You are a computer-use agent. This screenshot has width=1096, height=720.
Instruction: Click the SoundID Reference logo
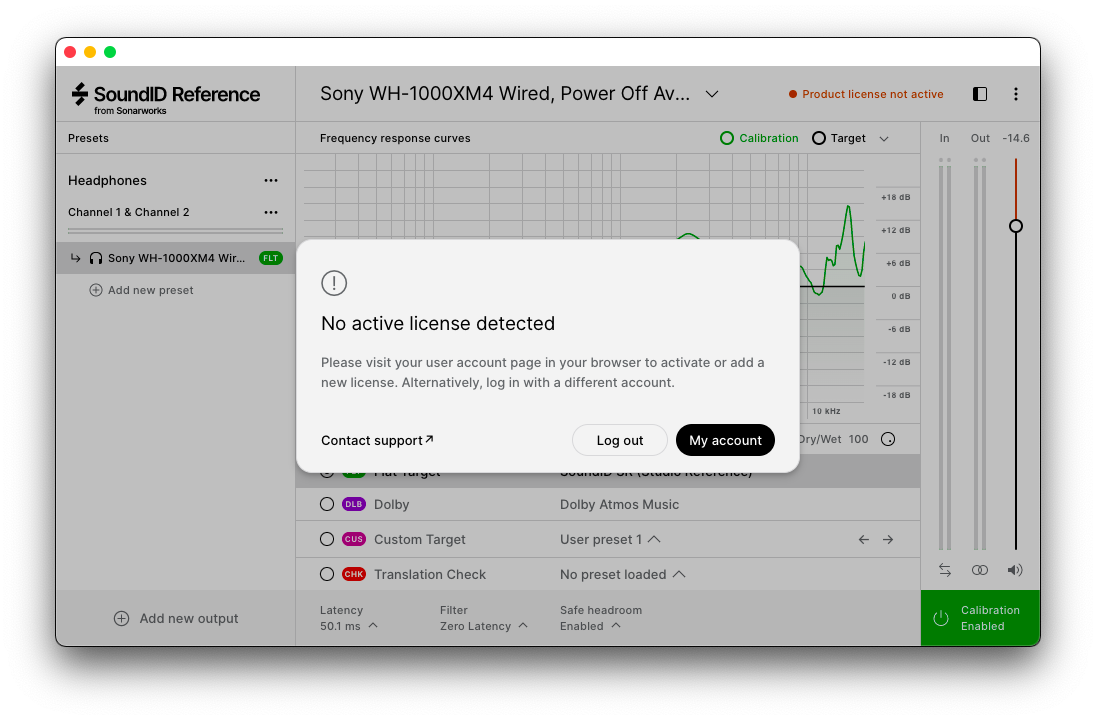[166, 98]
